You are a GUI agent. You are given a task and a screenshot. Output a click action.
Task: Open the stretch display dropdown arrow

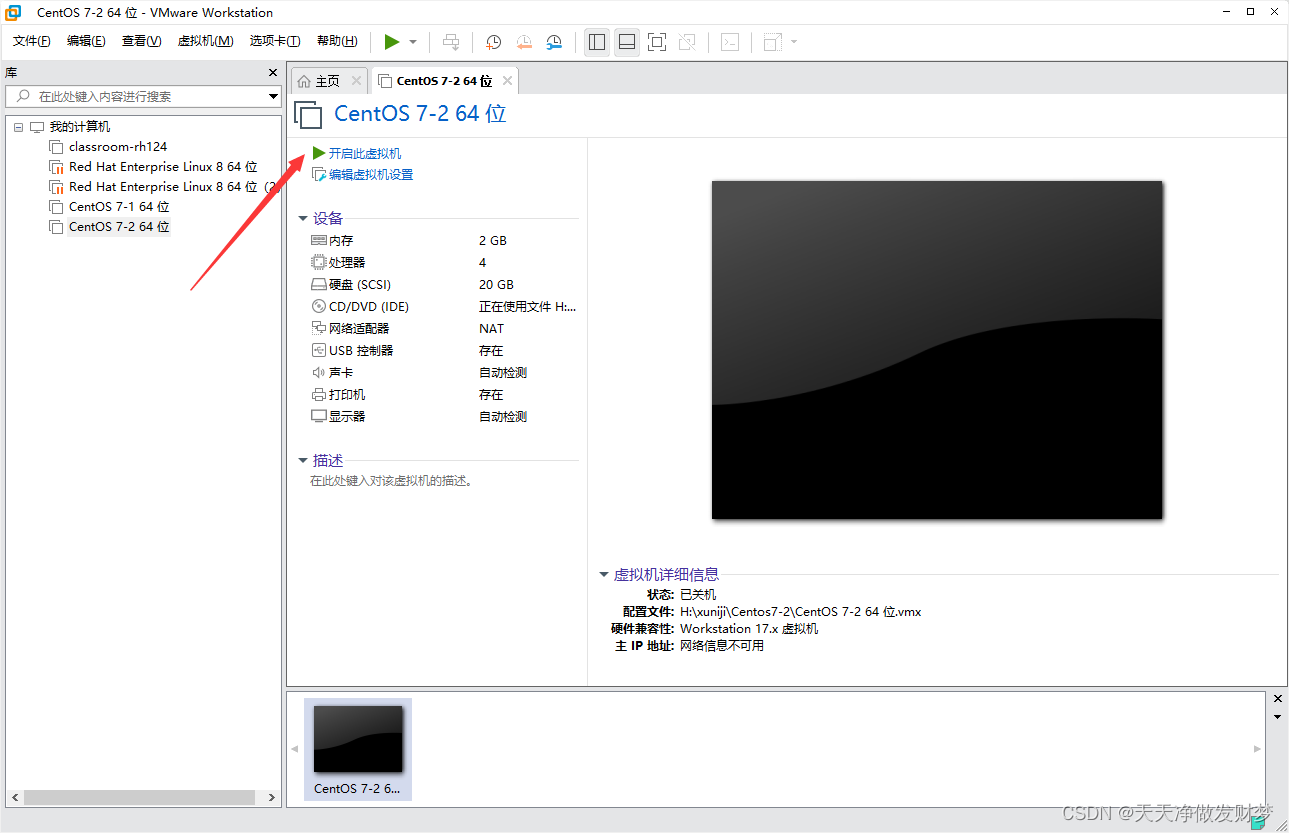(x=794, y=42)
